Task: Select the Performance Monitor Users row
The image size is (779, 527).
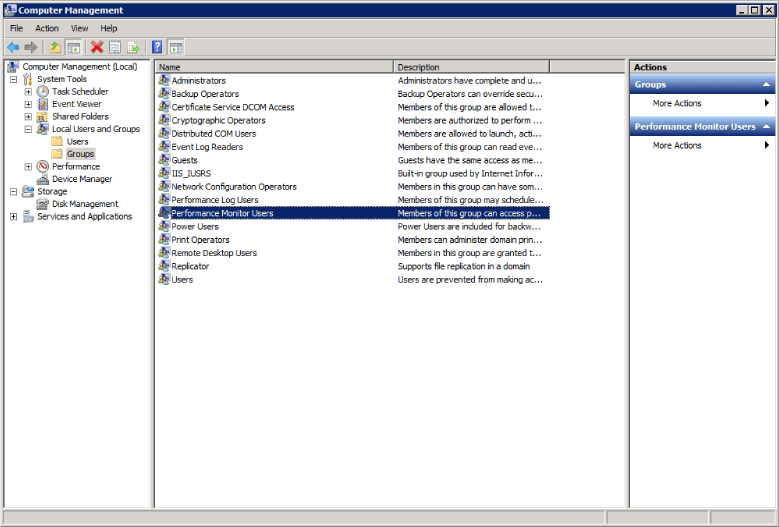Action: (x=353, y=213)
